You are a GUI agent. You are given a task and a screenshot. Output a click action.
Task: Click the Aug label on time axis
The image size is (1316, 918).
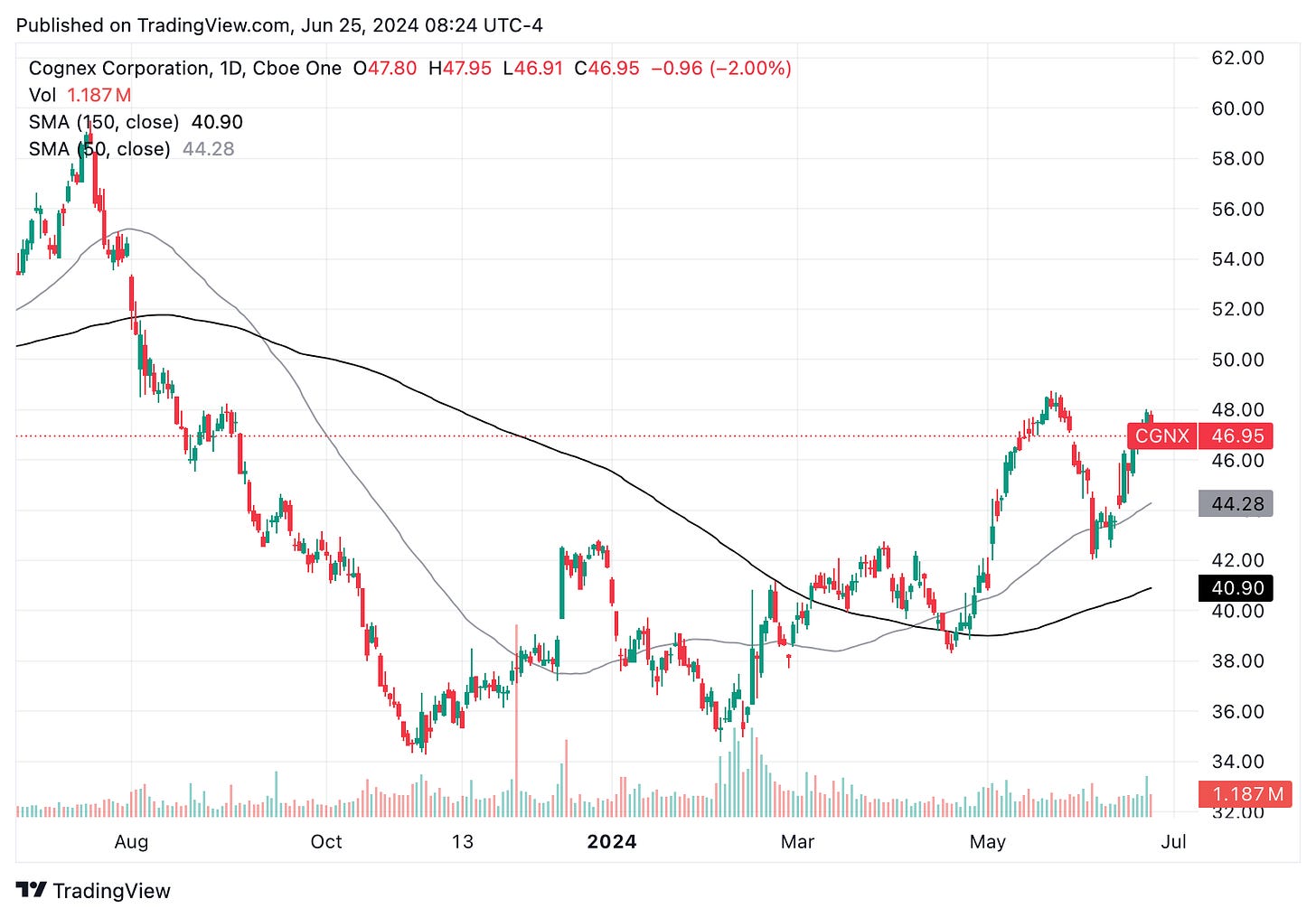[131, 842]
